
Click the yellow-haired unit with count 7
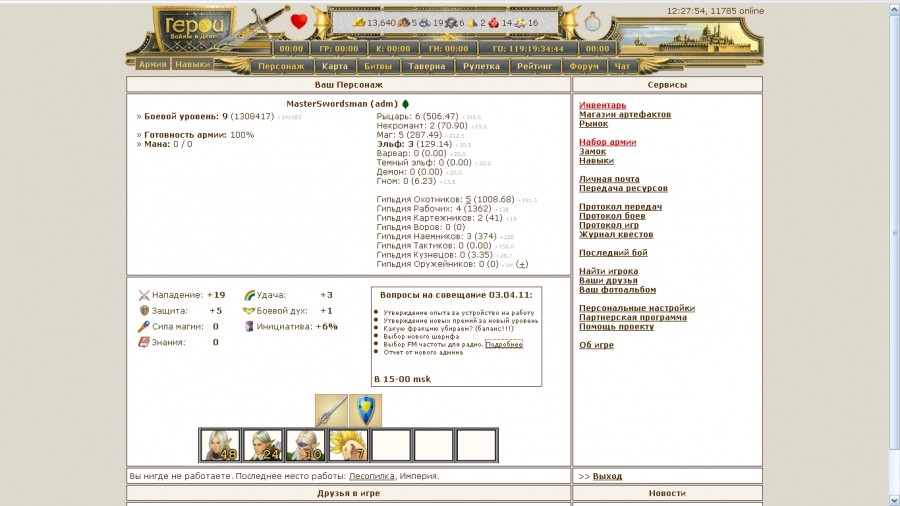pos(348,445)
